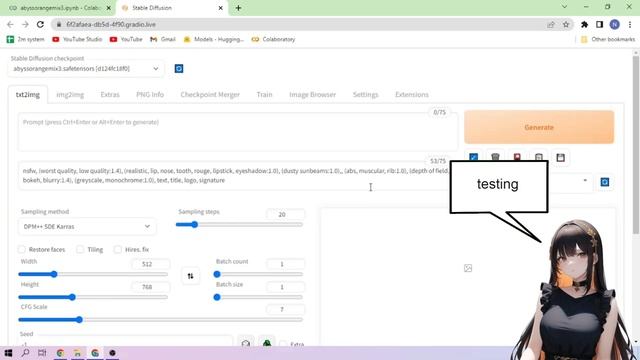This screenshot has height=360, width=640.
Task: Enable Hires. fix checkbox
Action: tap(118, 249)
